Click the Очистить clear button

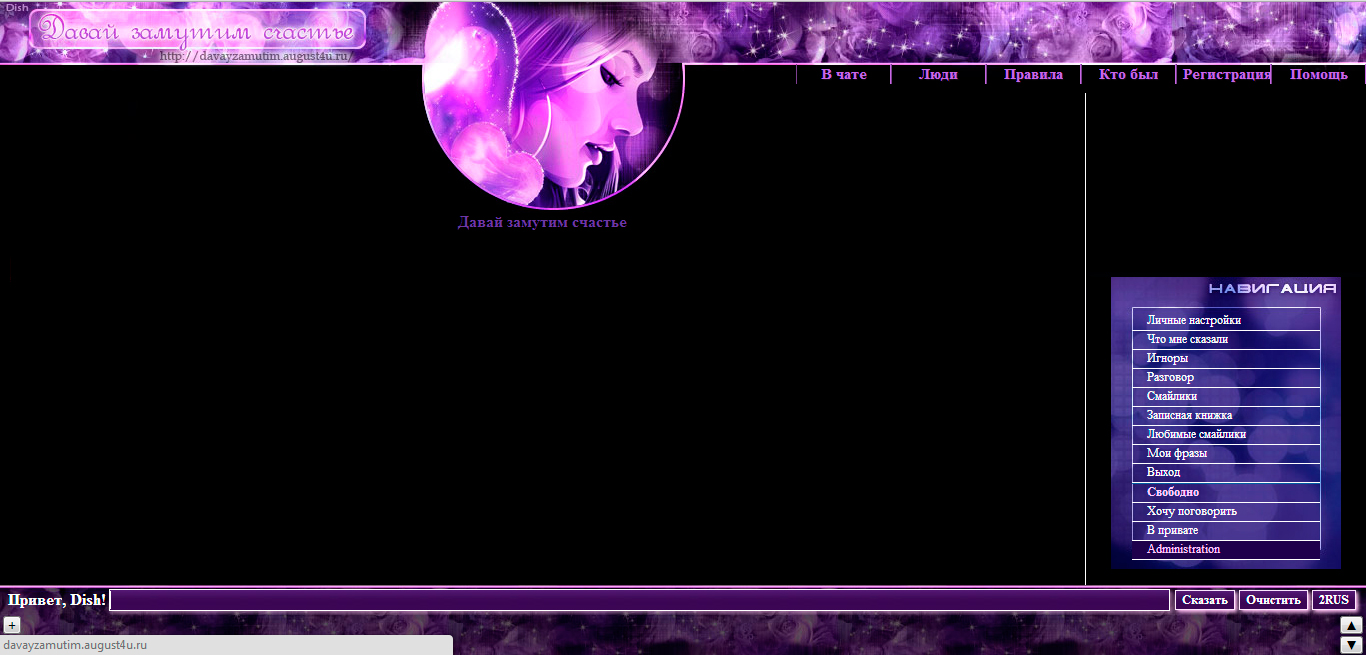[1274, 600]
